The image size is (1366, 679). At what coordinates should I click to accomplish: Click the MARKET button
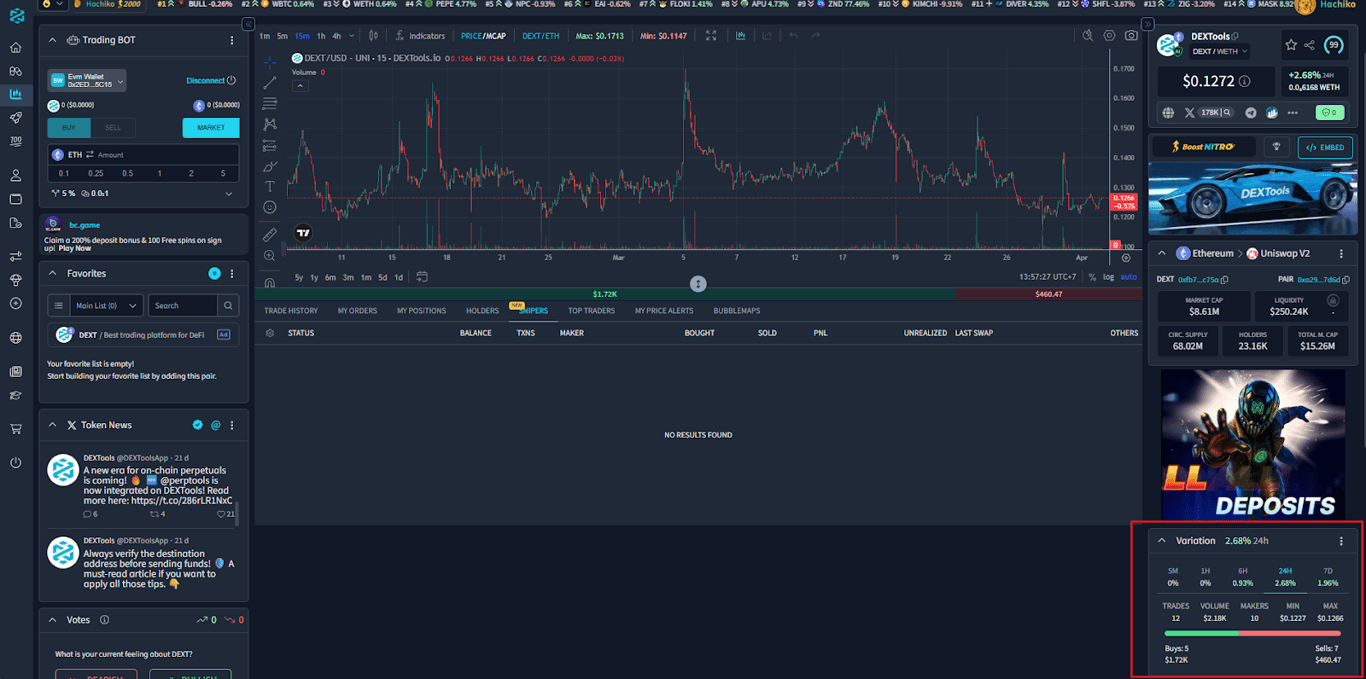211,128
